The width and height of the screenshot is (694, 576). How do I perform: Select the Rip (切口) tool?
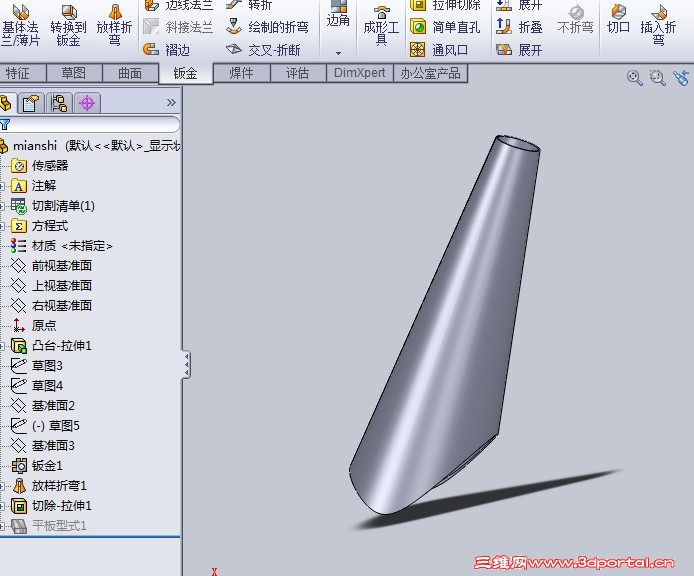618,20
